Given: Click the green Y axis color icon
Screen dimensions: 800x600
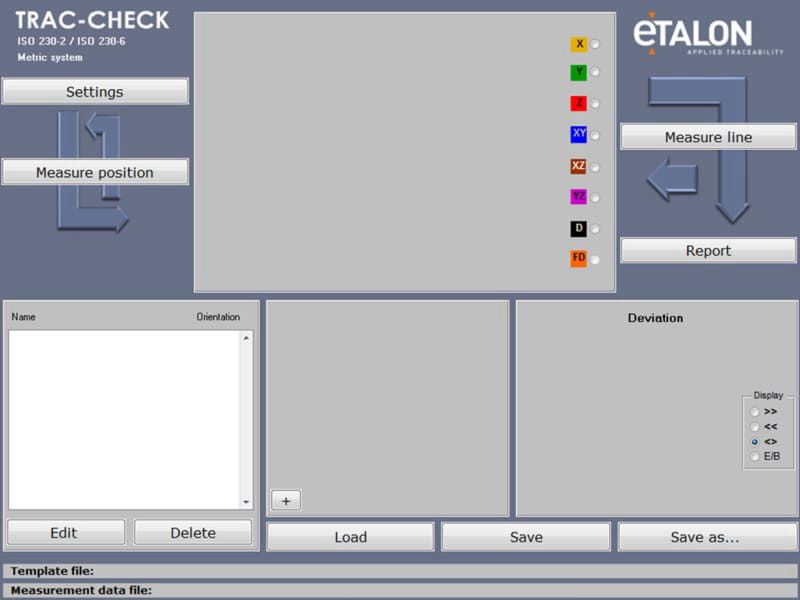Looking at the screenshot, I should [579, 72].
